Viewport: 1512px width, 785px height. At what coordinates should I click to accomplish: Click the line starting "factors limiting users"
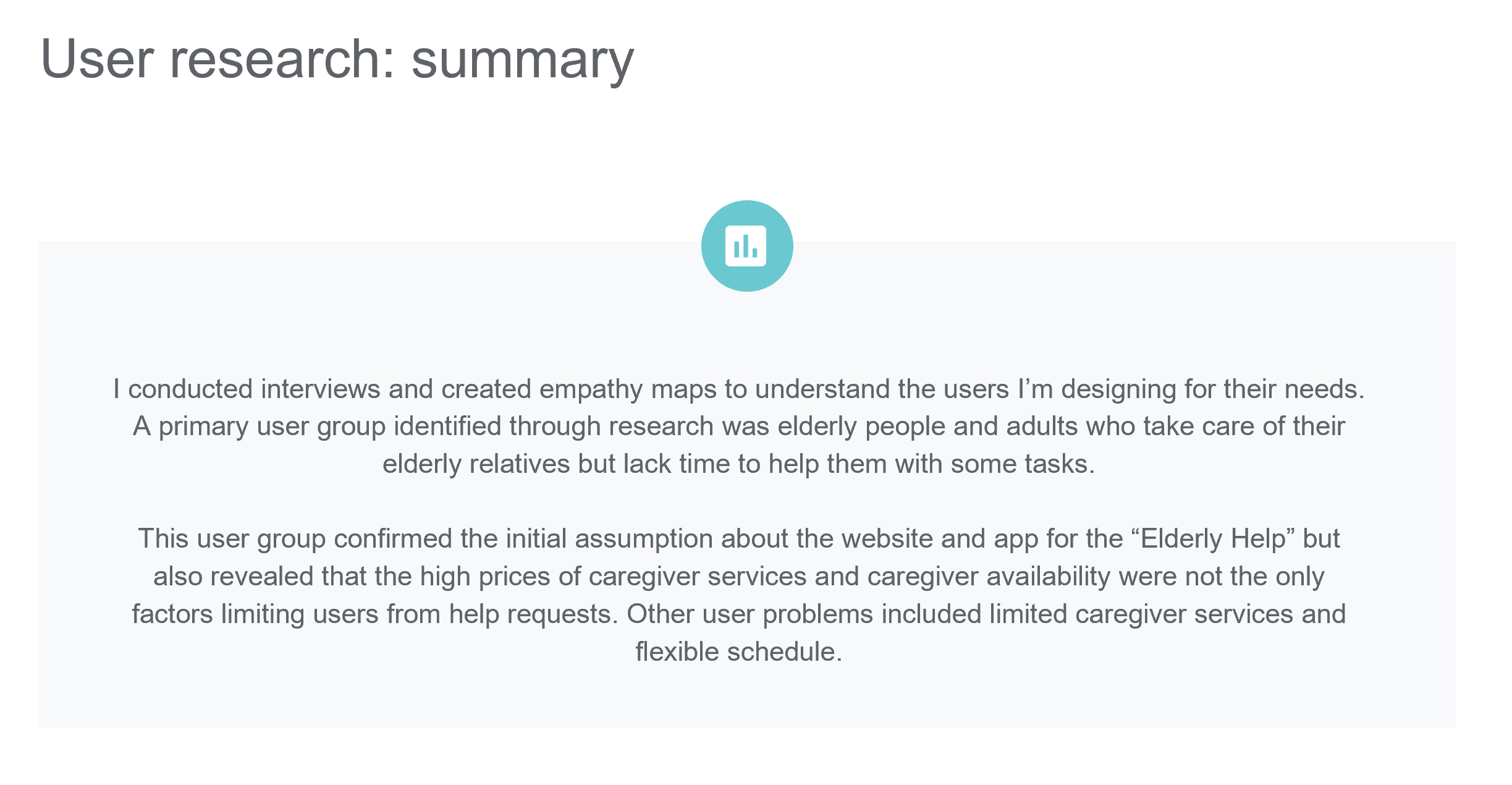(739, 614)
